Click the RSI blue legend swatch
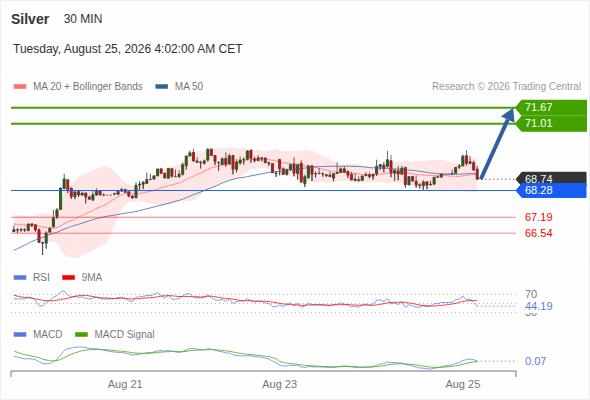Screen dimensions: 590x400 [x=20, y=278]
